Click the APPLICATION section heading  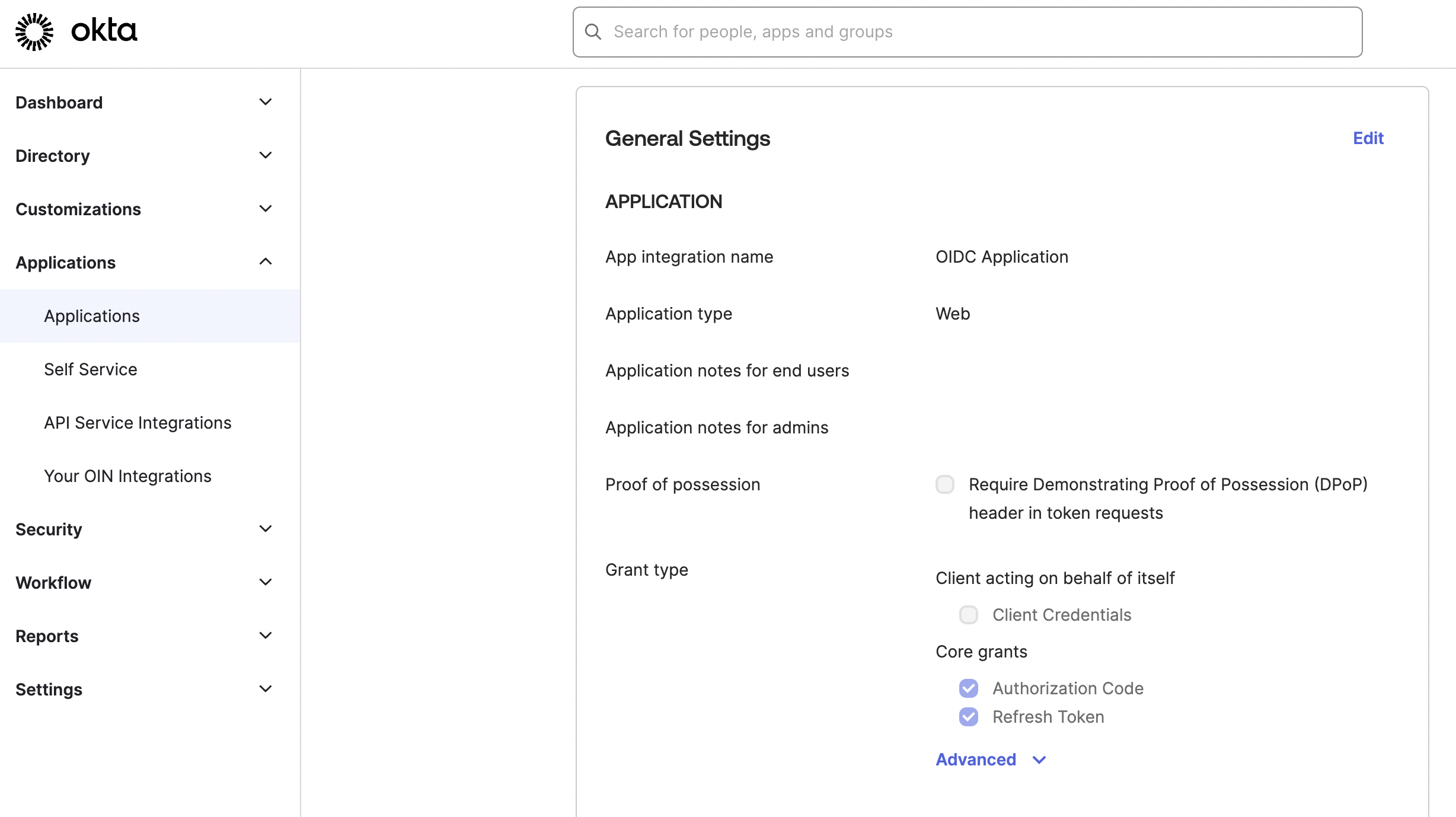(663, 202)
